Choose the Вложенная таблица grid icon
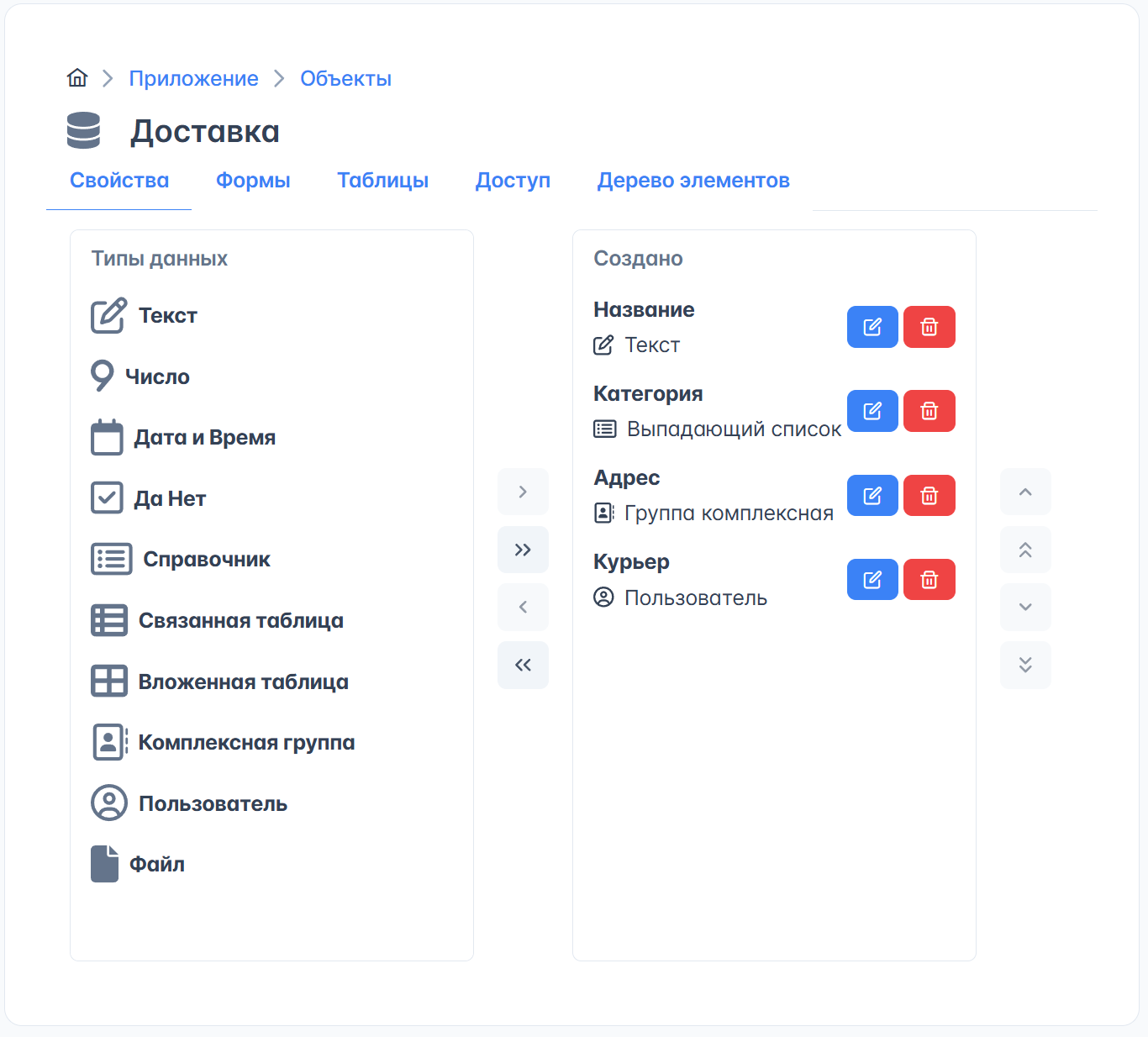Screen dimensions: 1148x1037 (x=109, y=682)
